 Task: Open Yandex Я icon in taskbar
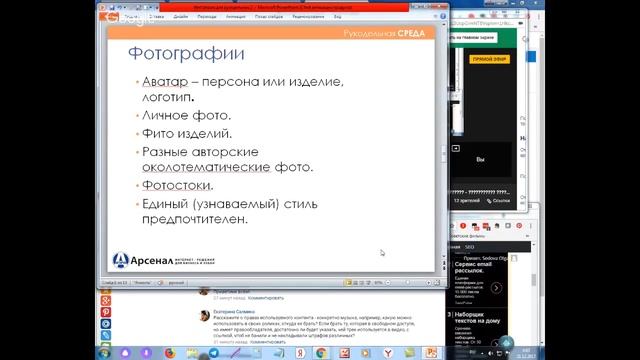[x=300, y=353]
